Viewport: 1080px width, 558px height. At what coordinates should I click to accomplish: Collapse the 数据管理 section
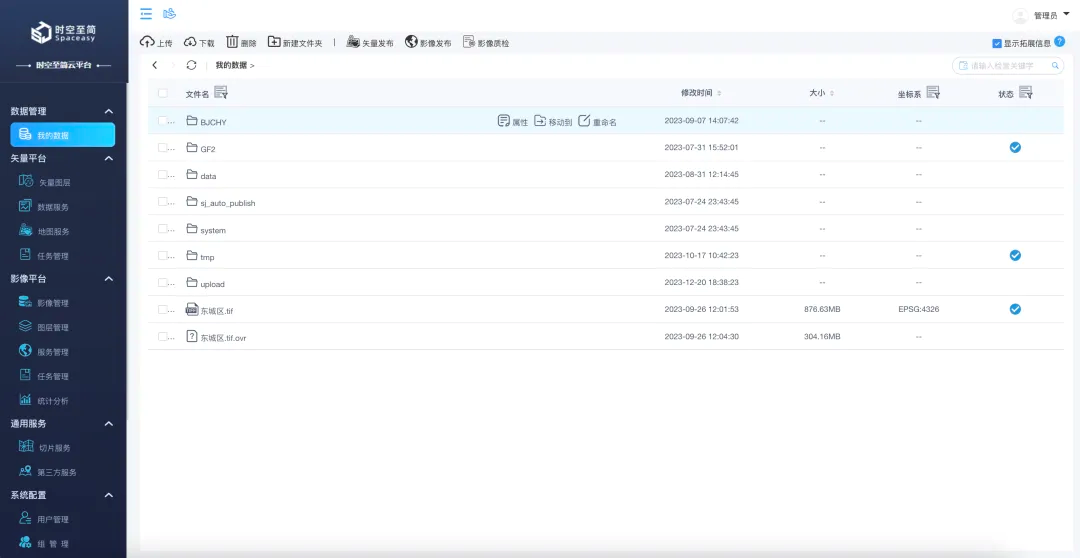tap(108, 111)
